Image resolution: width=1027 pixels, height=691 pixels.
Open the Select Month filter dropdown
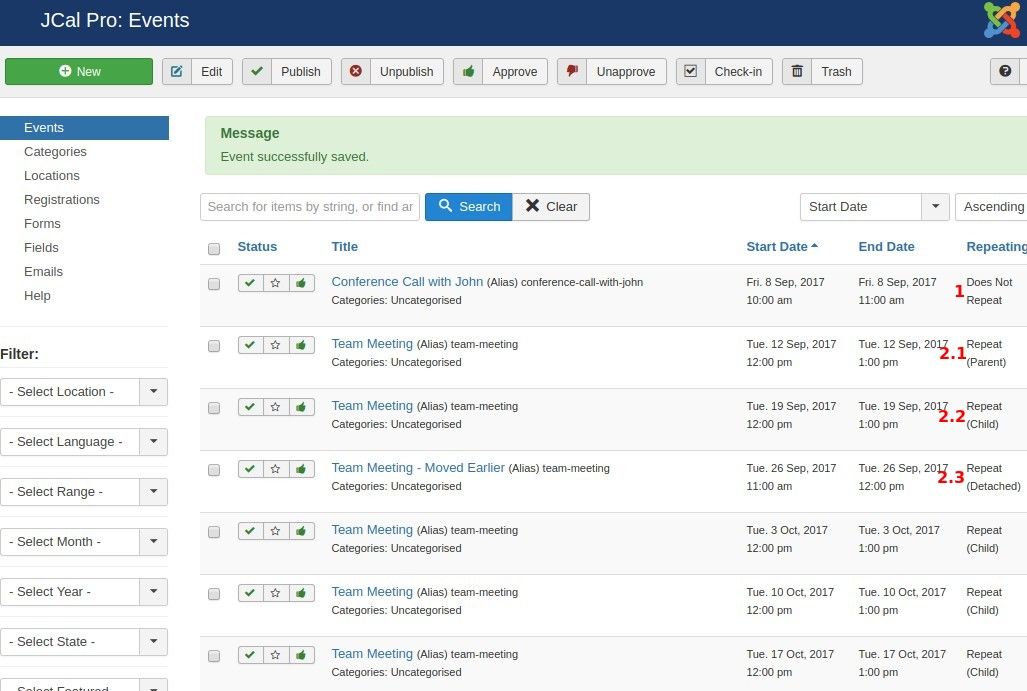click(x=84, y=542)
